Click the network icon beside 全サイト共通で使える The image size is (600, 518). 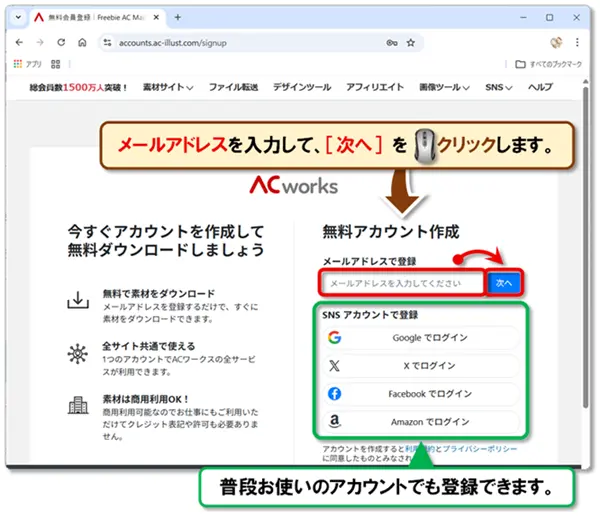pos(78,354)
